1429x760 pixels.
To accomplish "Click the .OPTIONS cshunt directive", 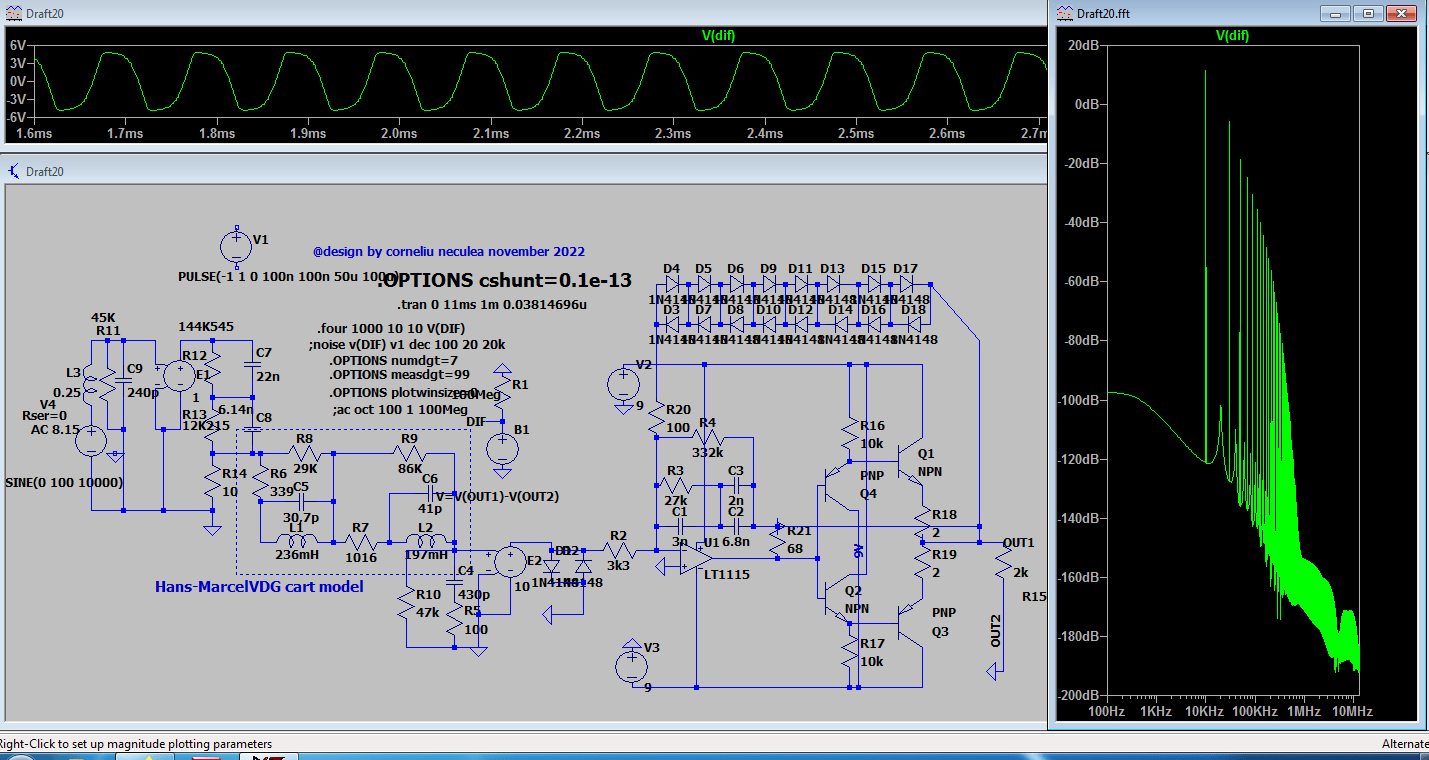I will [505, 281].
